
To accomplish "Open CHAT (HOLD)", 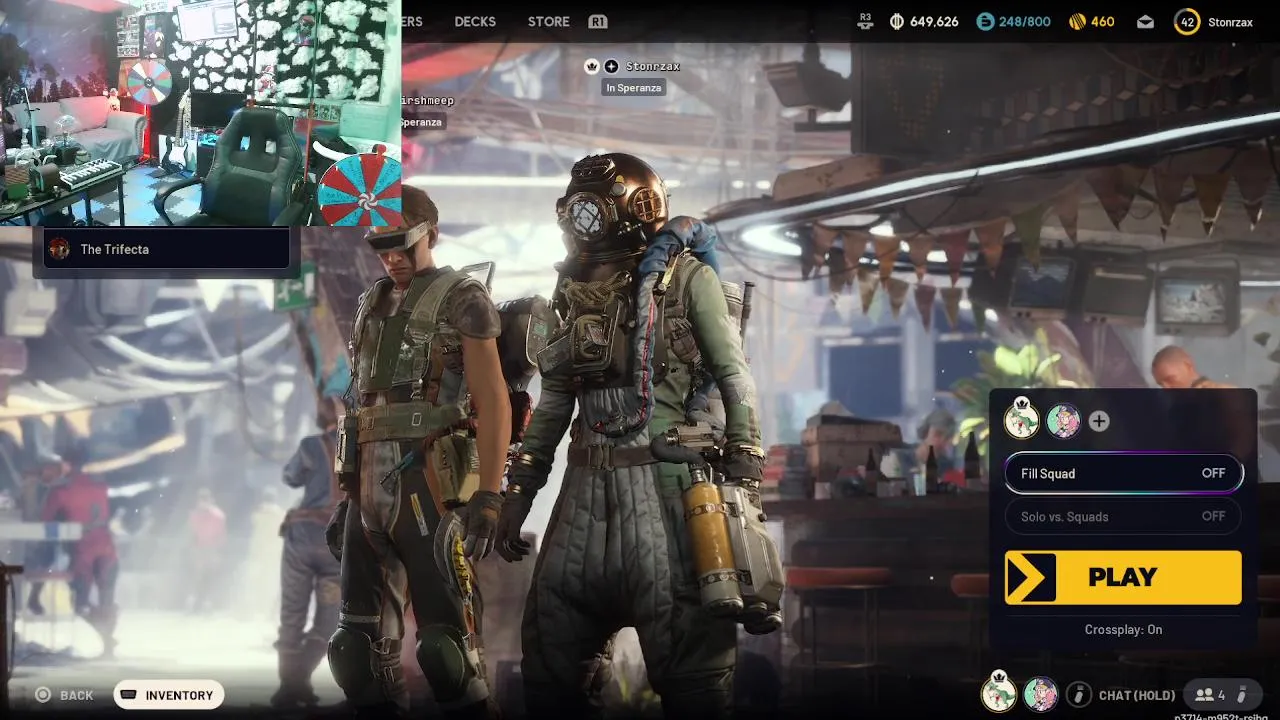I will (x=1137, y=695).
